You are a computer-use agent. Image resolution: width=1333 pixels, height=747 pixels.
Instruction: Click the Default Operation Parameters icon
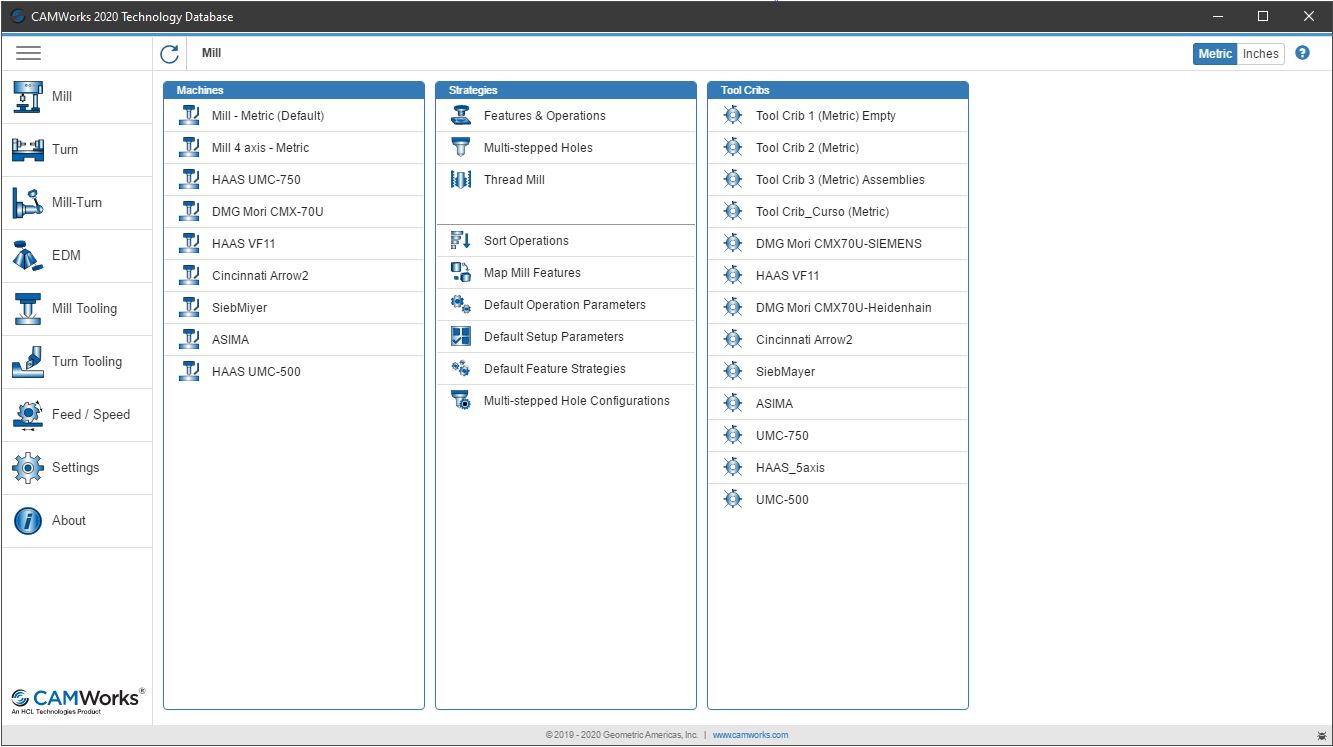pos(461,305)
